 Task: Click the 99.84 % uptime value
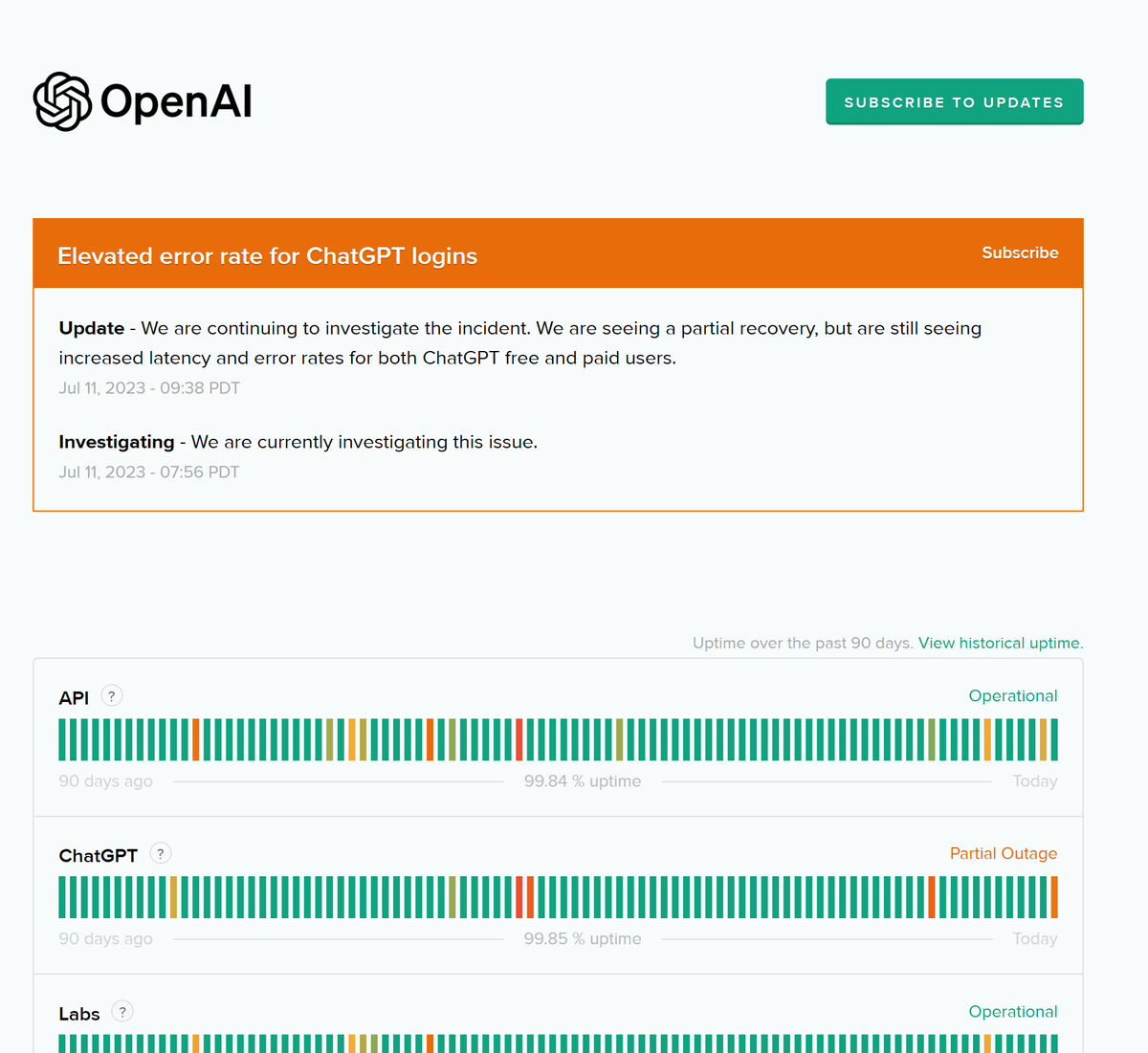click(x=583, y=781)
